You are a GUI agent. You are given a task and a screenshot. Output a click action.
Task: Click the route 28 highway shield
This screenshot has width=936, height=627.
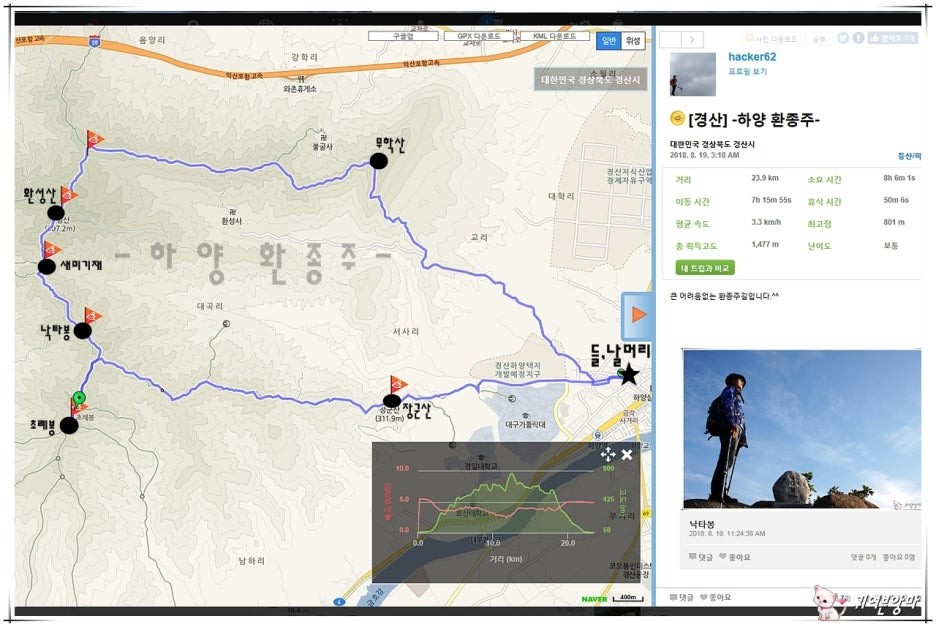pyautogui.click(x=94, y=42)
